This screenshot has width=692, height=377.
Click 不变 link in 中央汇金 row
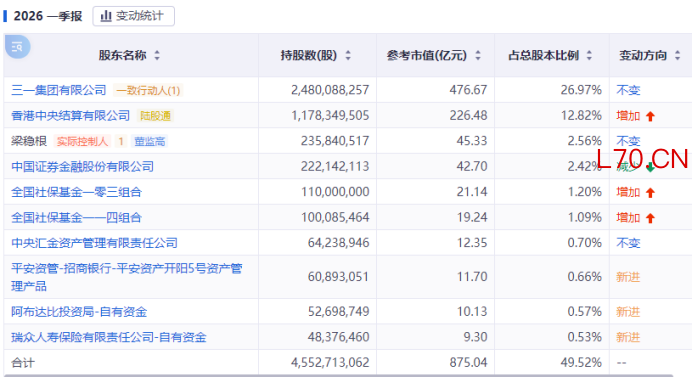click(628, 243)
